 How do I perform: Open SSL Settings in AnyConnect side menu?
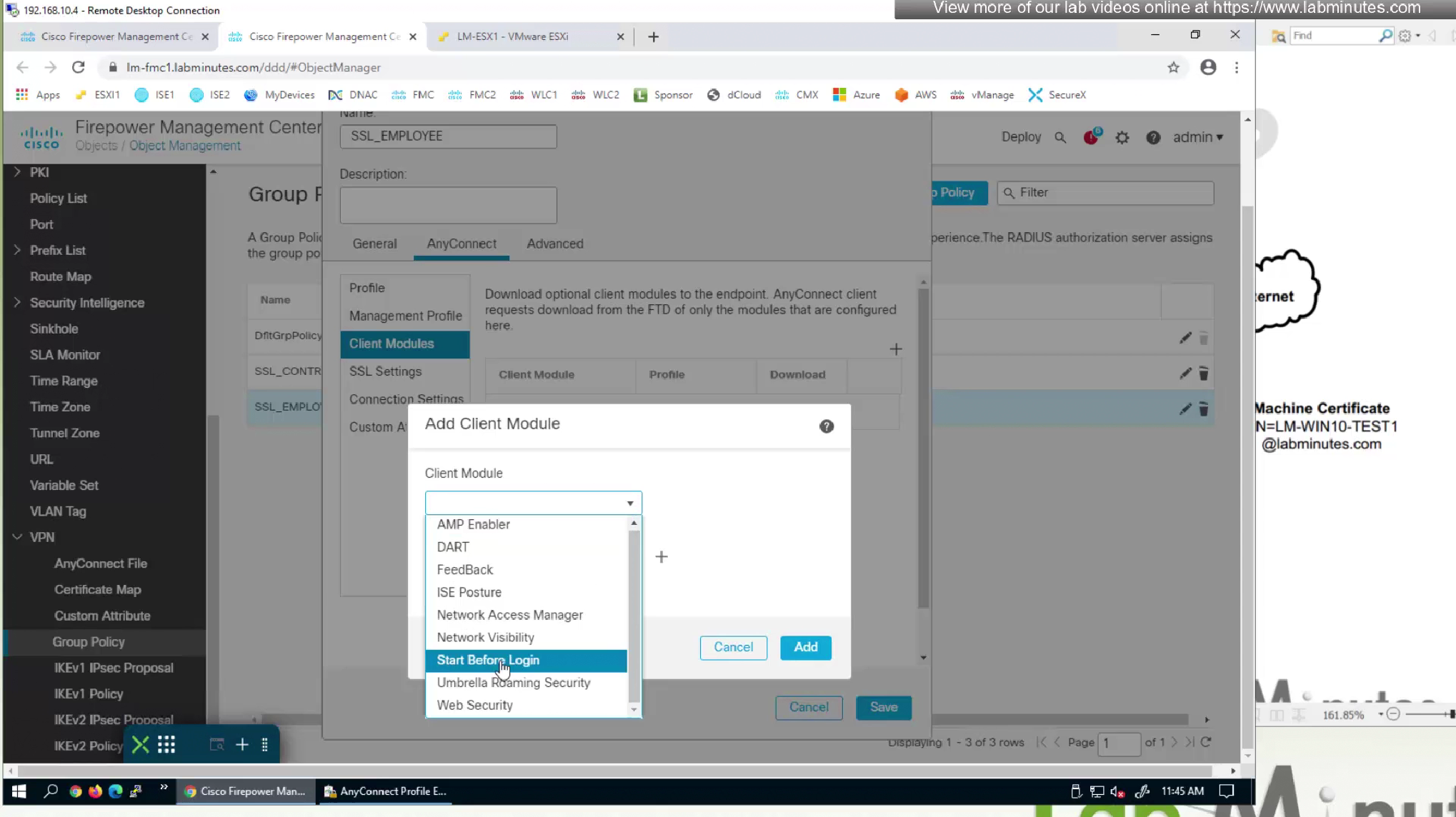click(385, 371)
